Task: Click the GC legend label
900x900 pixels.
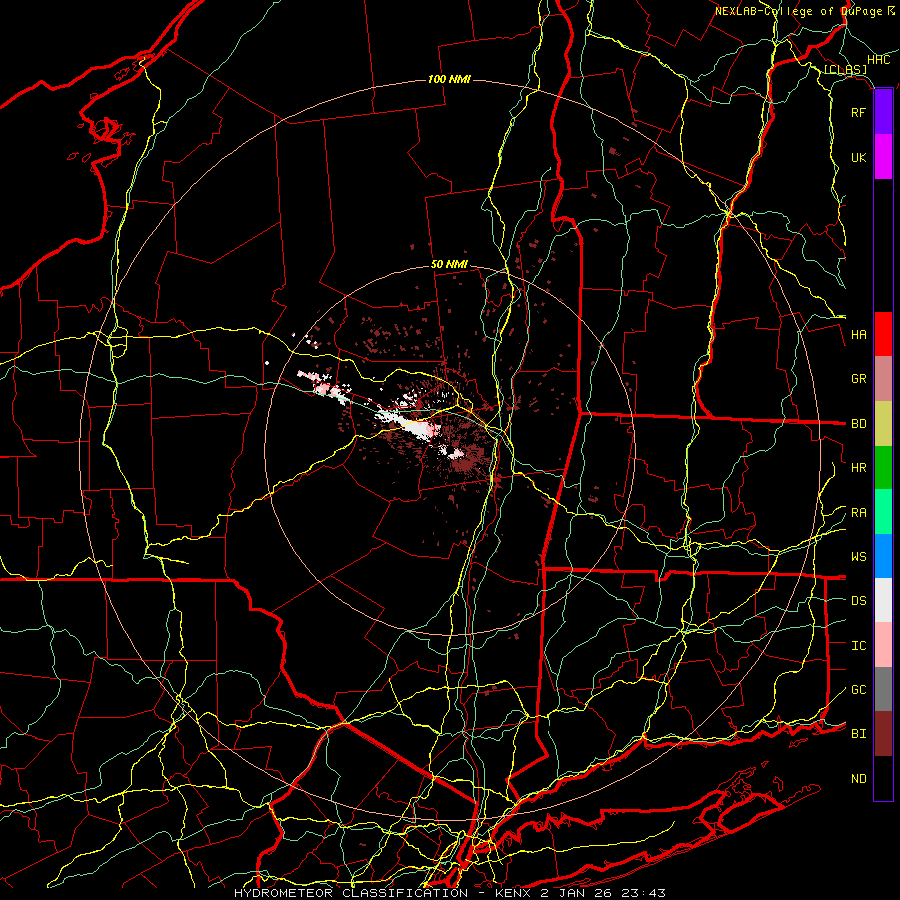Action: point(859,689)
